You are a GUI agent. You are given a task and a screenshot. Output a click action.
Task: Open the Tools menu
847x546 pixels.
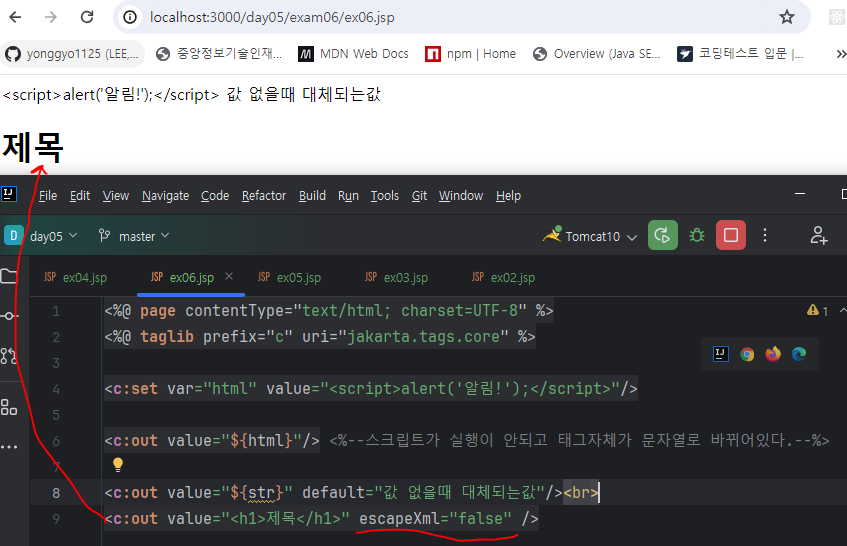(x=385, y=196)
